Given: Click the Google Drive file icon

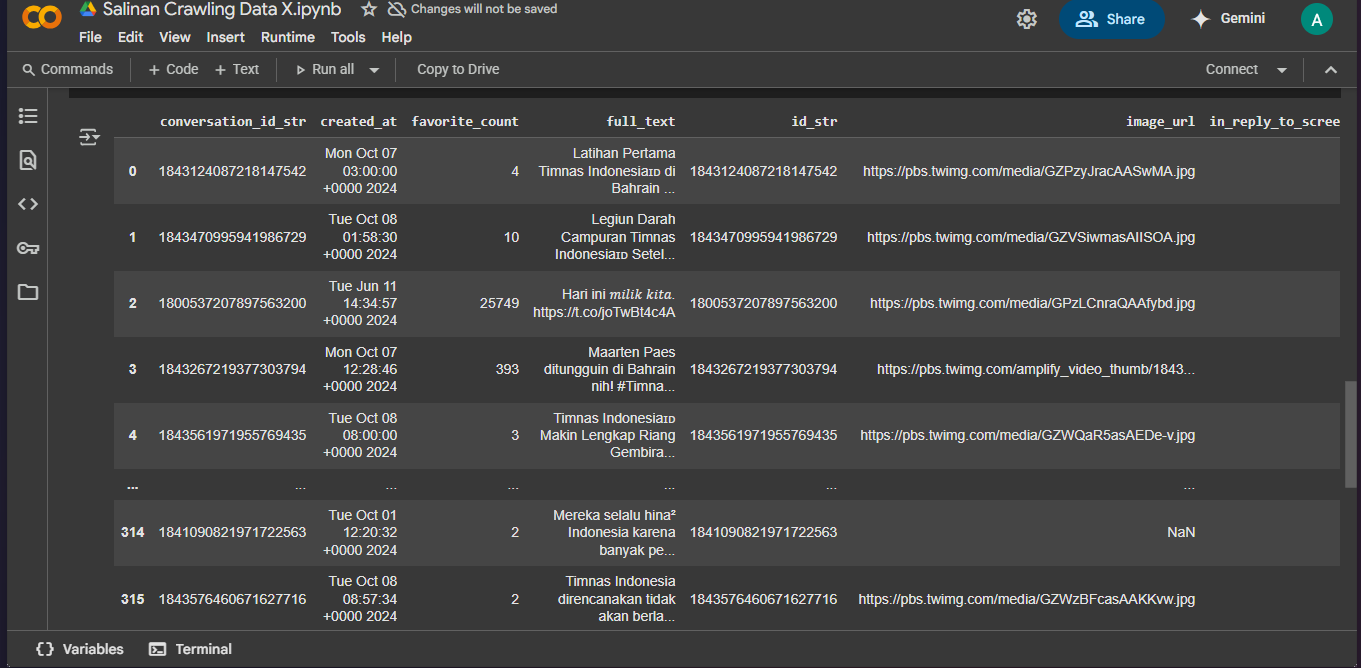Looking at the screenshot, I should click(x=88, y=9).
